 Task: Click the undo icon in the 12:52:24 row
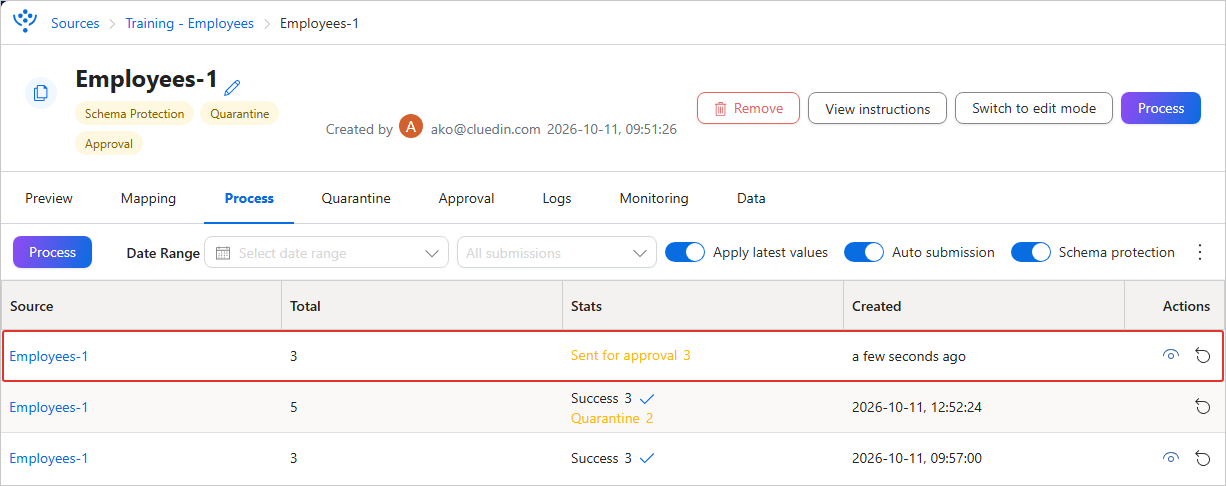(x=1203, y=406)
